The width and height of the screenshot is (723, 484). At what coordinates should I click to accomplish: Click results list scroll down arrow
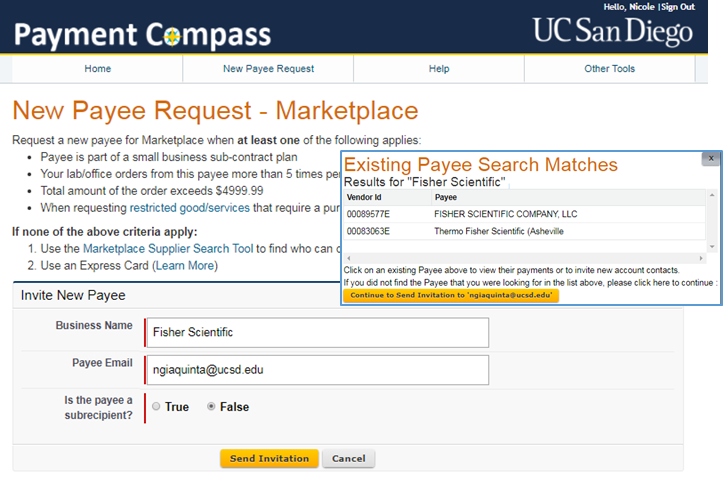(712, 247)
